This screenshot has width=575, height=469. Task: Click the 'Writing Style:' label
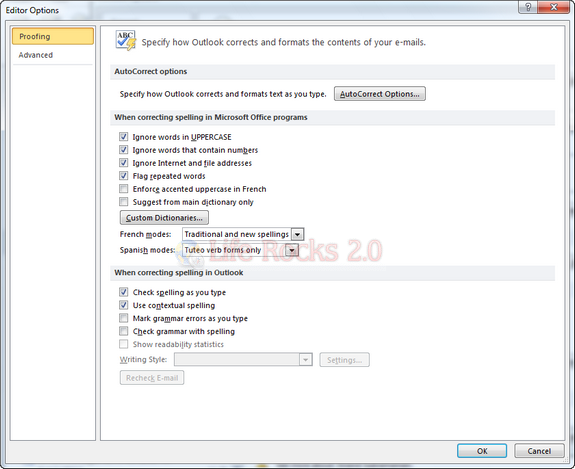coord(143,360)
